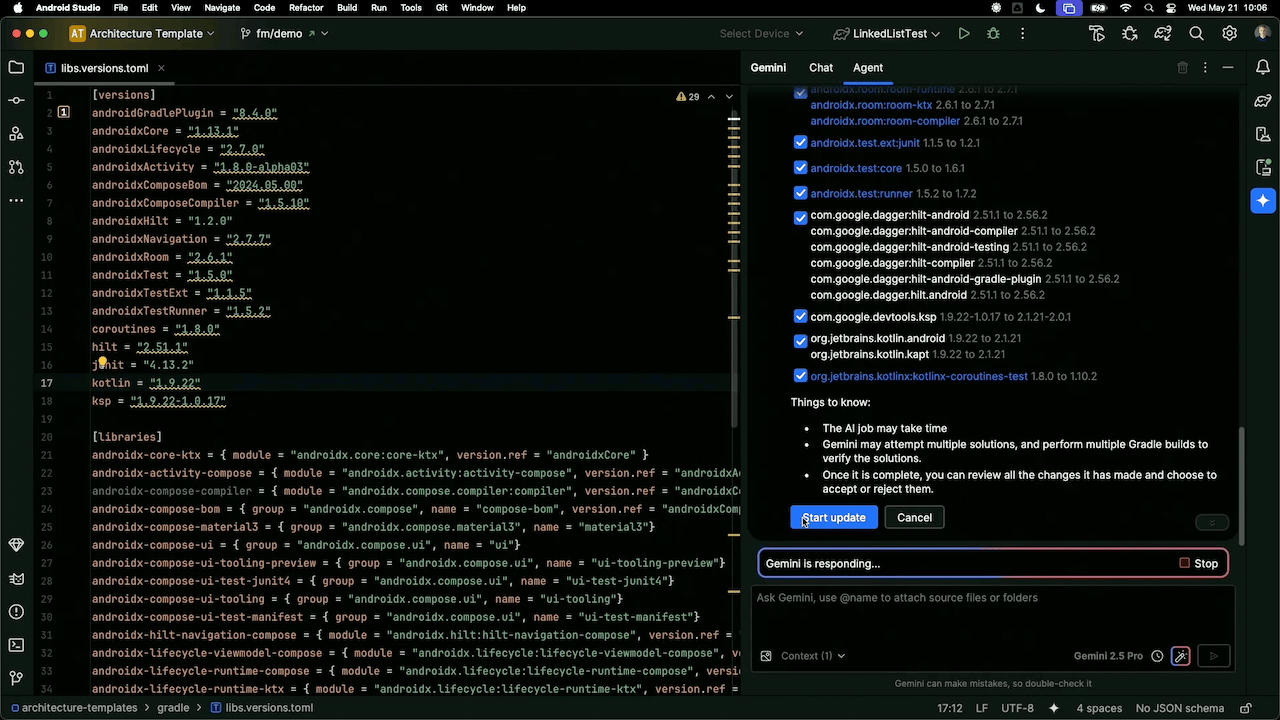Stop the Gemini response
The height and width of the screenshot is (720, 1280).
1199,564
